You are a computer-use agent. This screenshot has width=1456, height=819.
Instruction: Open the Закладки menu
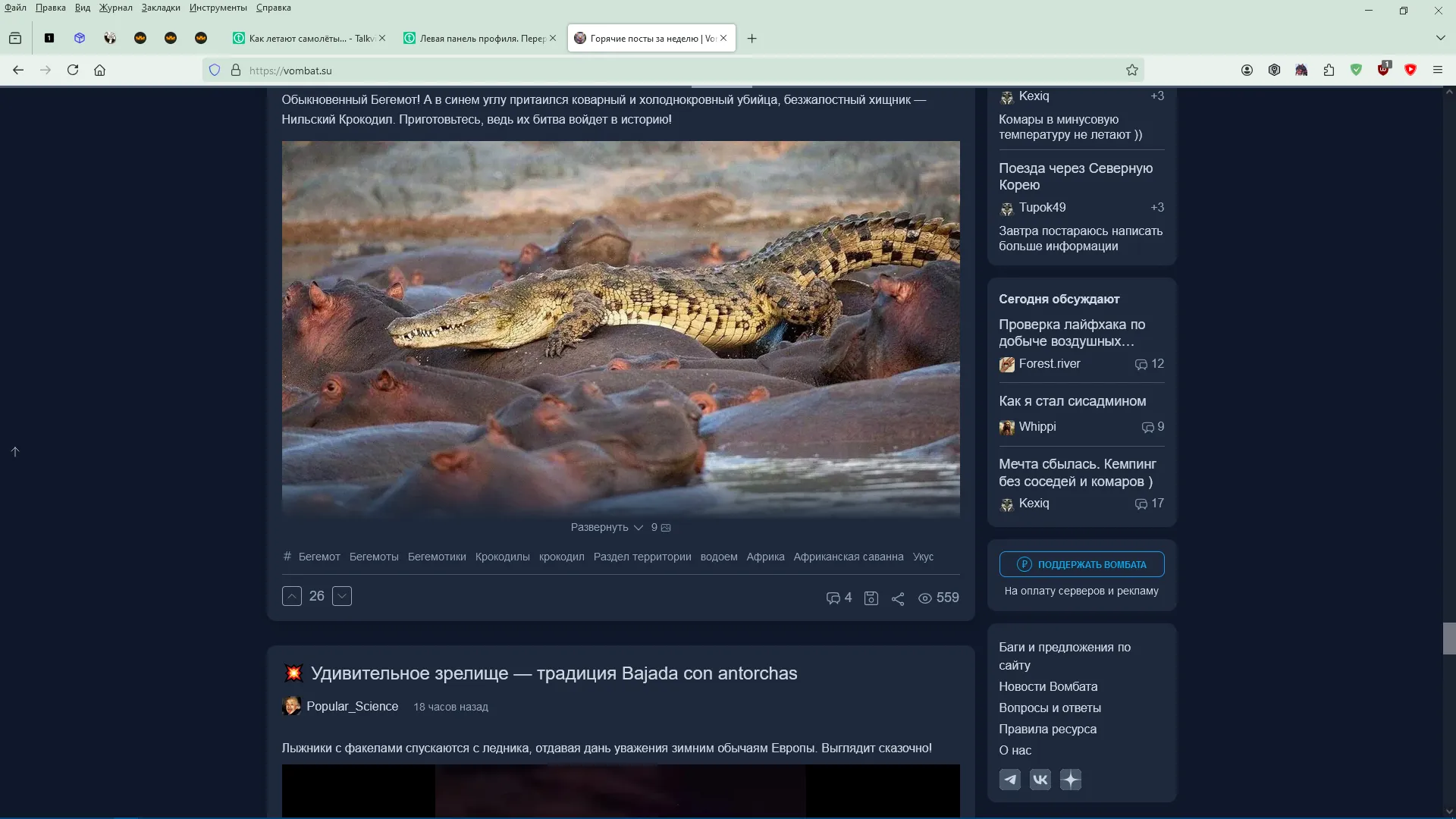click(161, 8)
